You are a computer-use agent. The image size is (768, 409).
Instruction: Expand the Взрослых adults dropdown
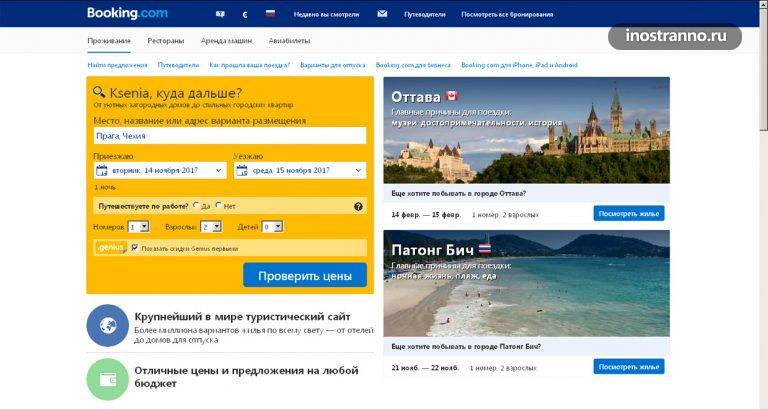[211, 227]
